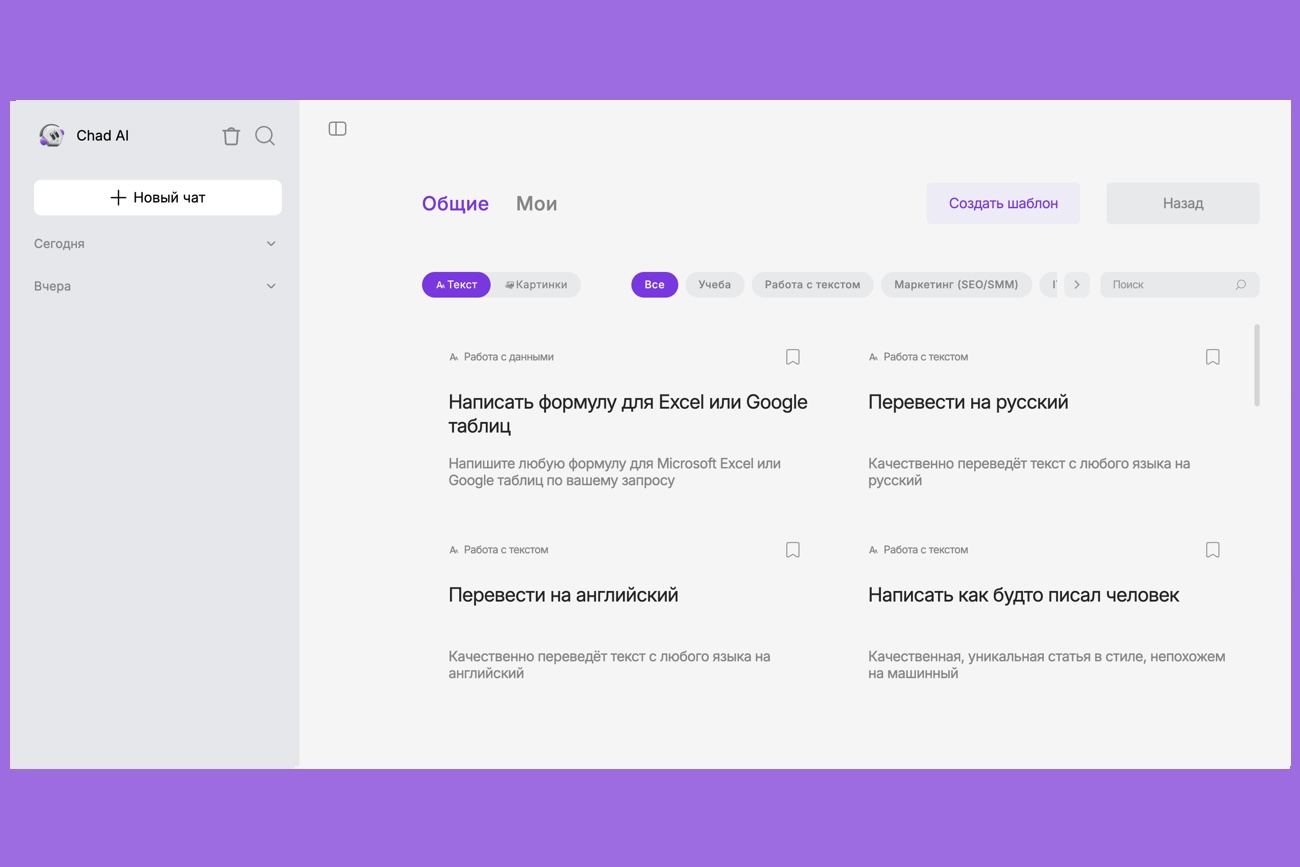Select the 'Работа с текстом' filter chip
Image resolution: width=1300 pixels, height=867 pixels.
[x=812, y=284]
